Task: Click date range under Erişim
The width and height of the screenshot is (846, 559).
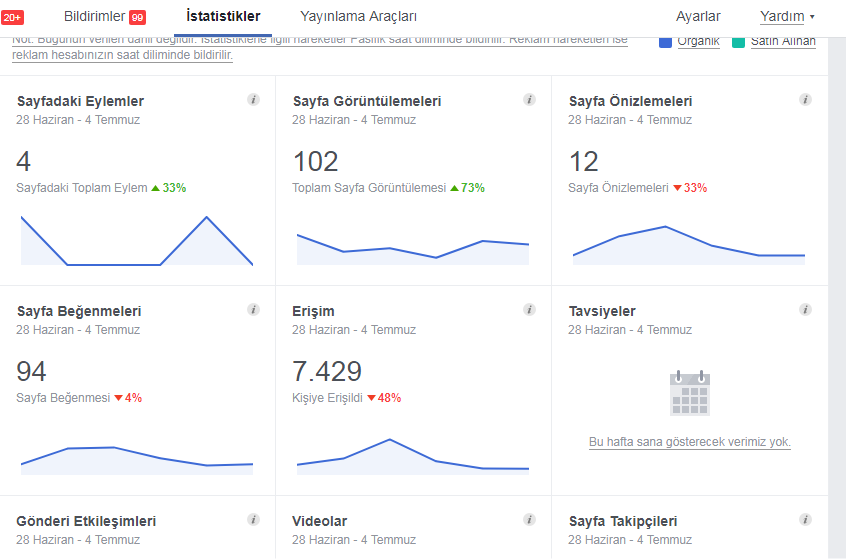Action: tap(354, 330)
